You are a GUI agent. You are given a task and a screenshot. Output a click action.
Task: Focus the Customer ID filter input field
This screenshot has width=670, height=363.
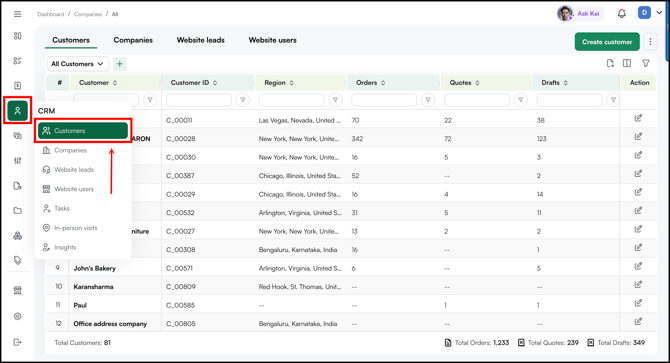(199, 100)
